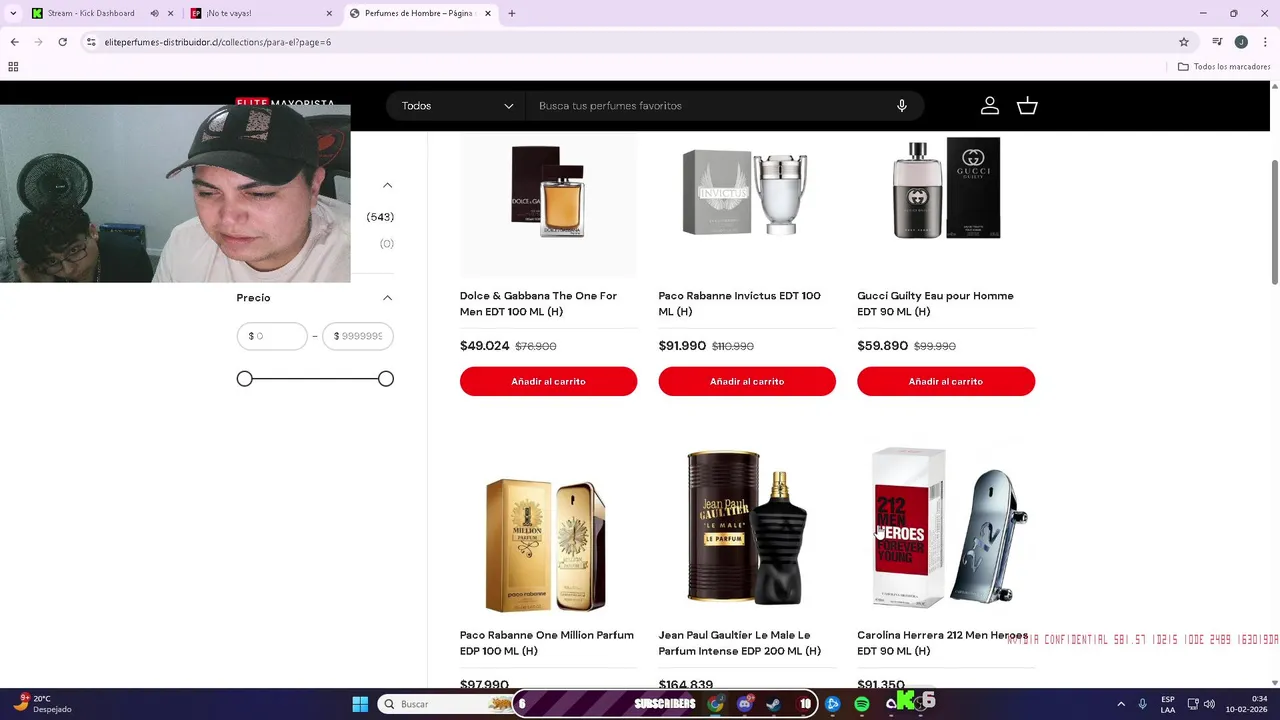Open Paco Rabanne Invictus EDT 100 ML link
The height and width of the screenshot is (720, 1280).
tap(739, 304)
